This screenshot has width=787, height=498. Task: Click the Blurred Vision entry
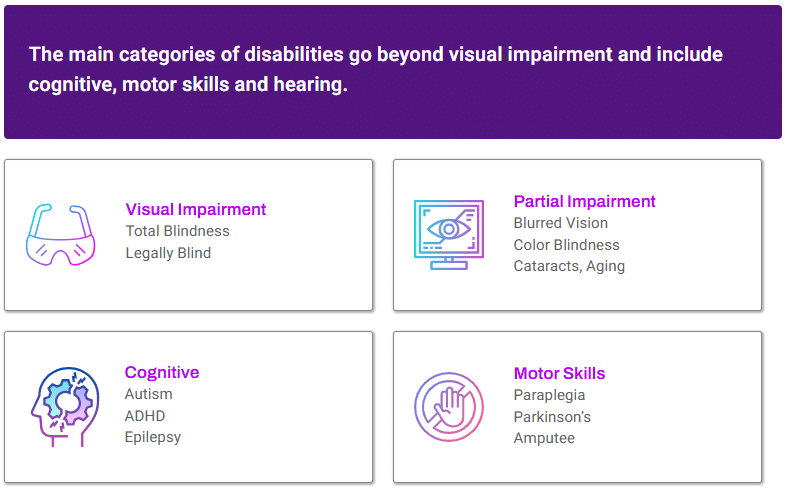[x=560, y=223]
